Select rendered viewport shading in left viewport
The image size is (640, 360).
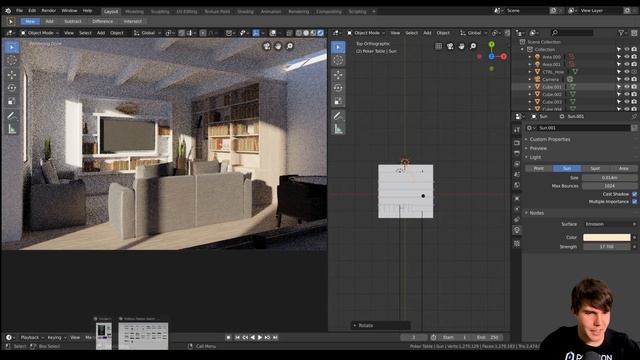click(x=320, y=33)
